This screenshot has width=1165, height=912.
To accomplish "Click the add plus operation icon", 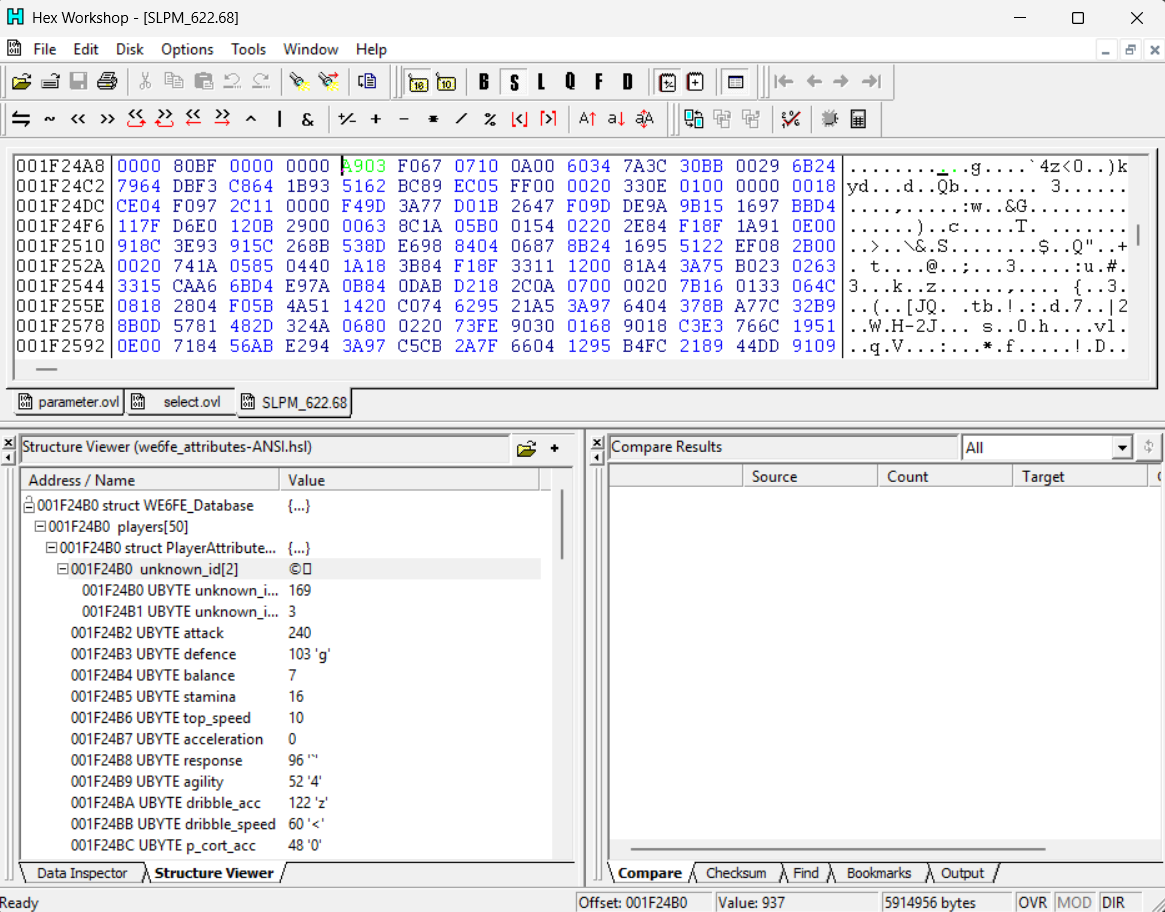I will [x=376, y=119].
